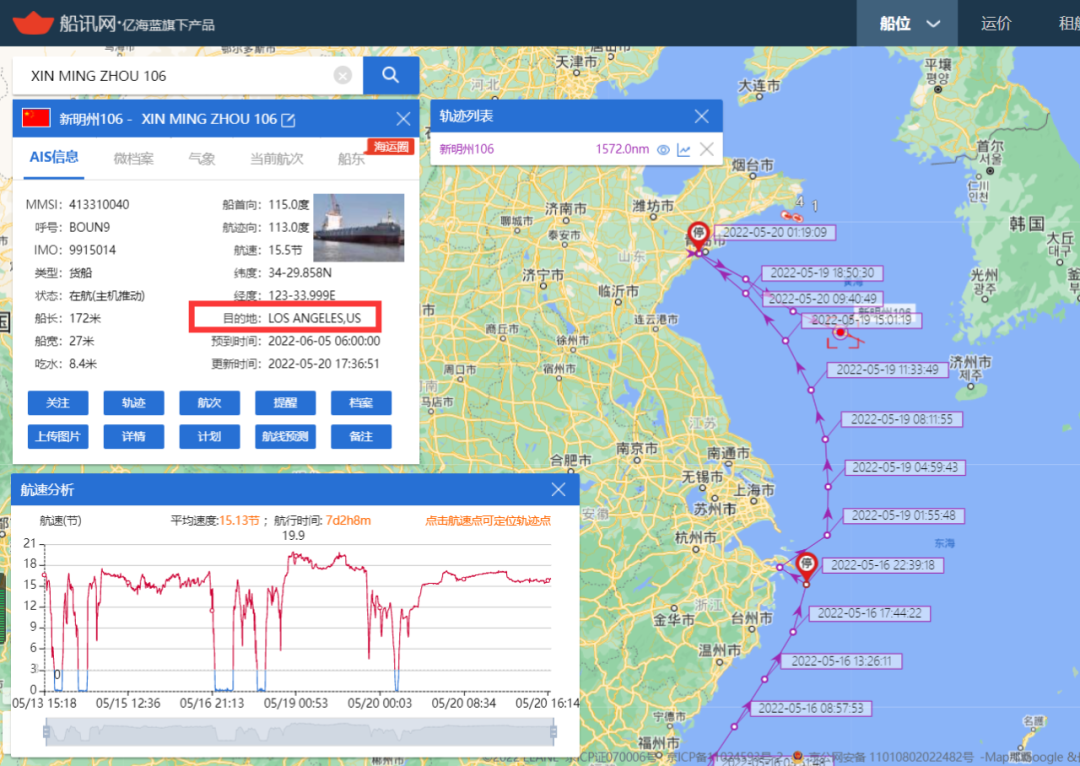
Task: Click the edit icon beside ship name
Action: coord(288,120)
